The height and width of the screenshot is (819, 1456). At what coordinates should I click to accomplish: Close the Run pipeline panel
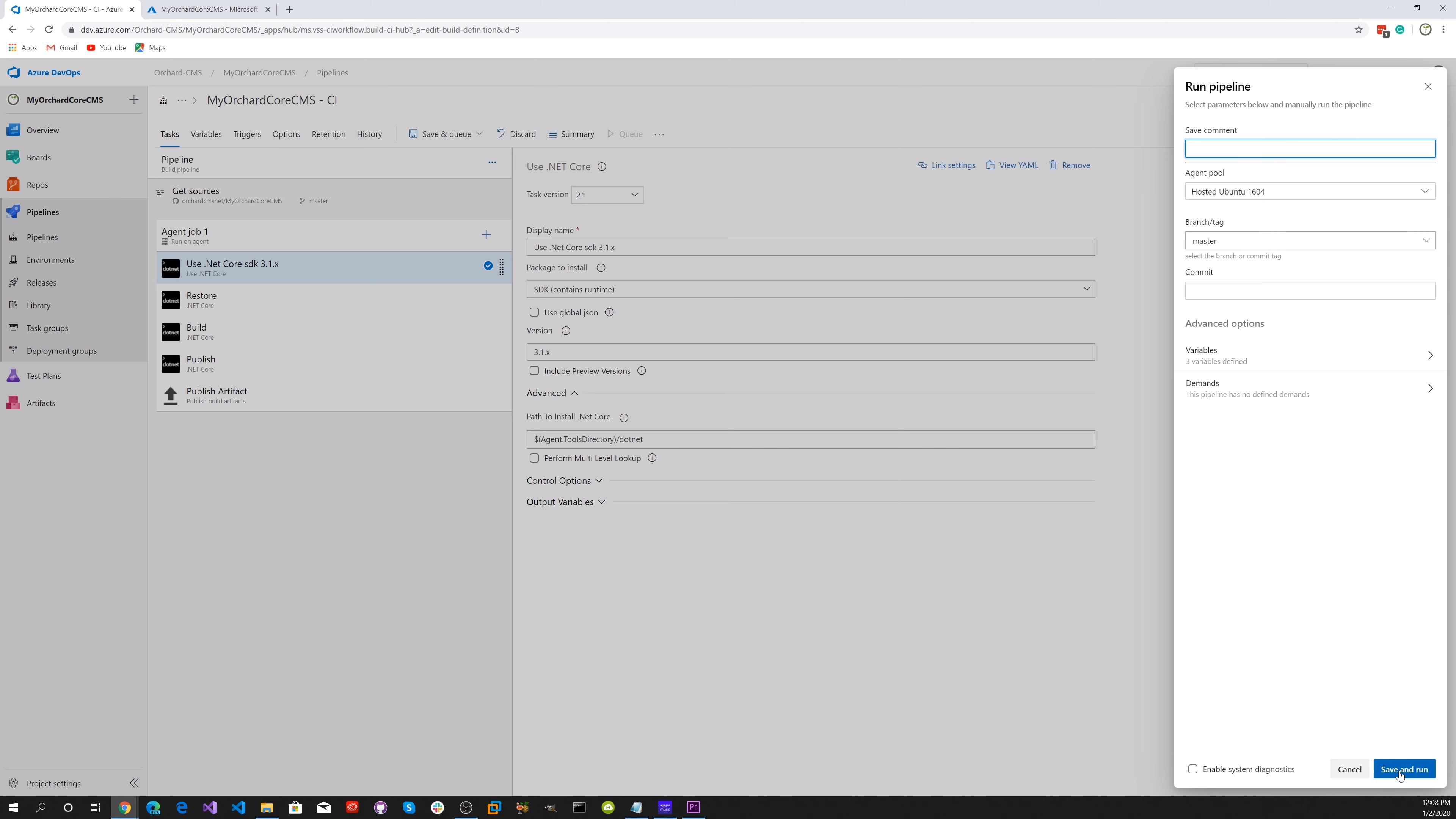tap(1428, 86)
